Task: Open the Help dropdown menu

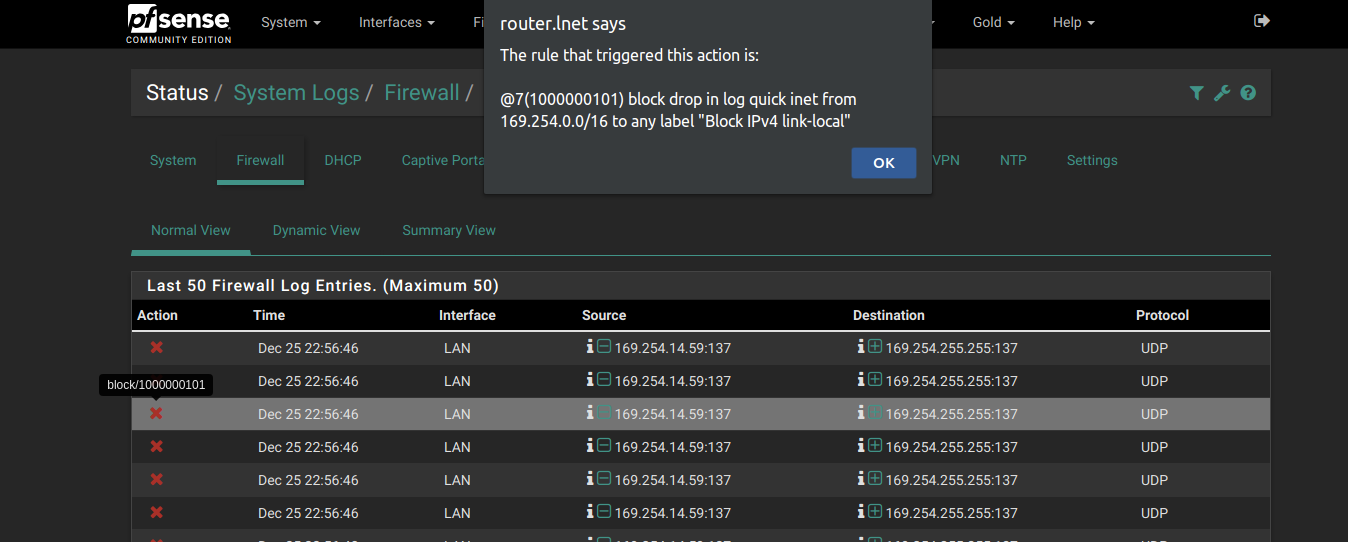Action: click(1073, 22)
